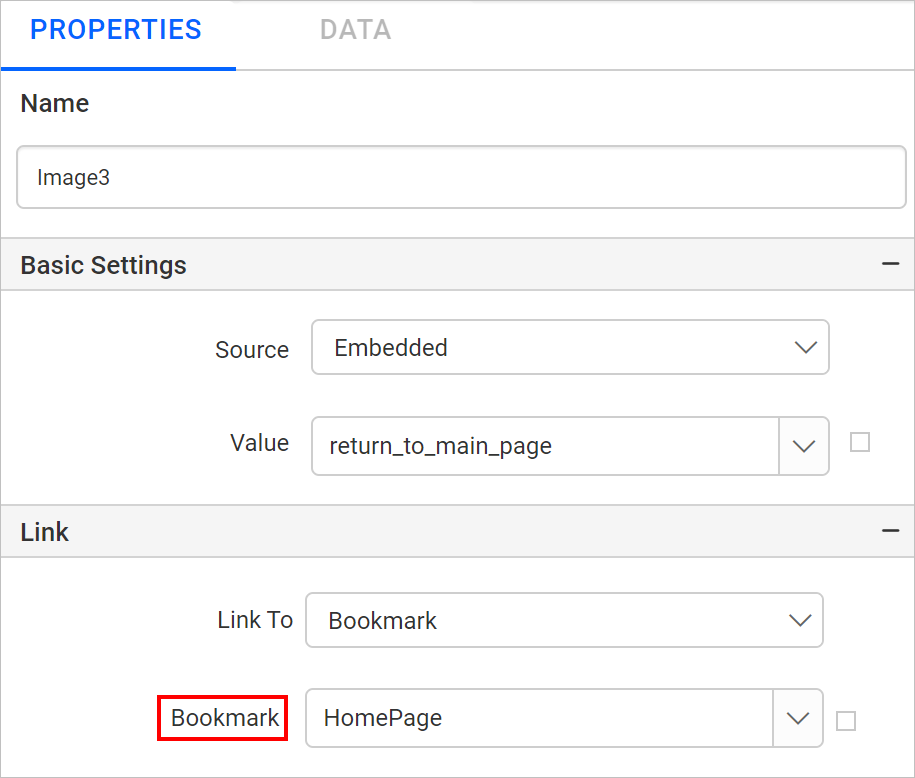Screen dimensions: 915x778
Task: Click the Link To label
Action: point(255,620)
